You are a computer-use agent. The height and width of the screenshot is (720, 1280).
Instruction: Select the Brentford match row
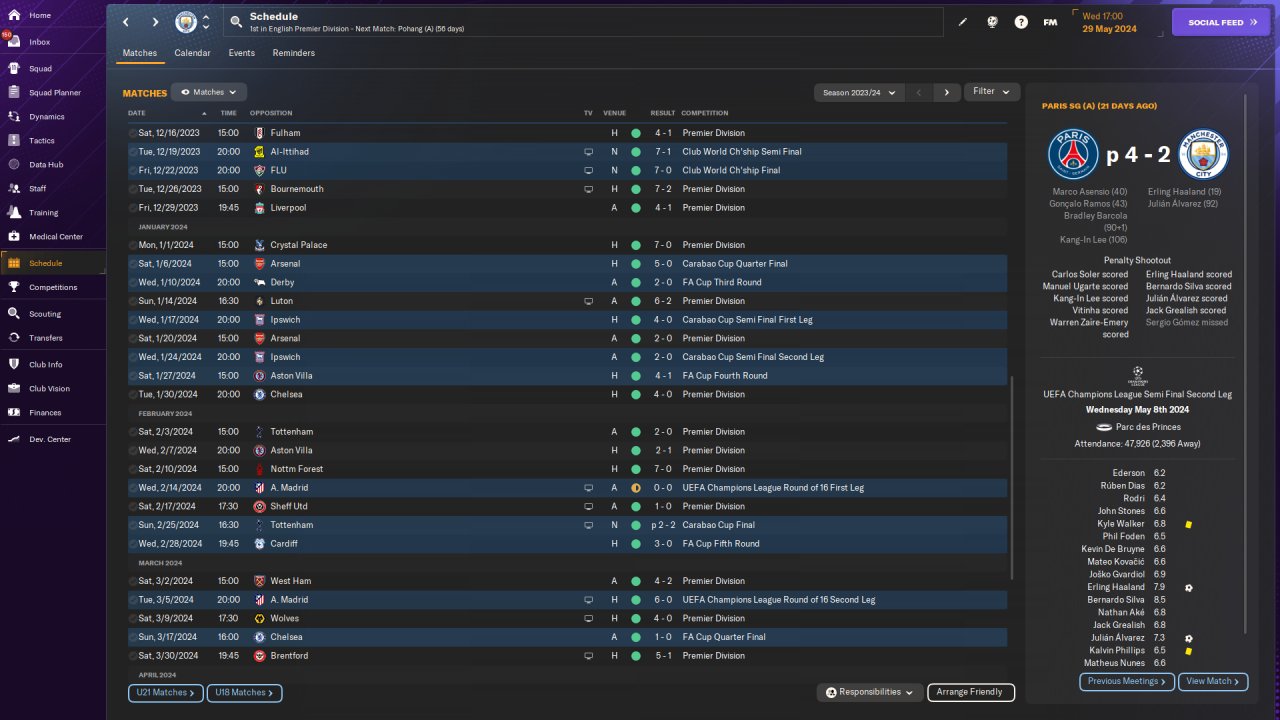[x=567, y=656]
